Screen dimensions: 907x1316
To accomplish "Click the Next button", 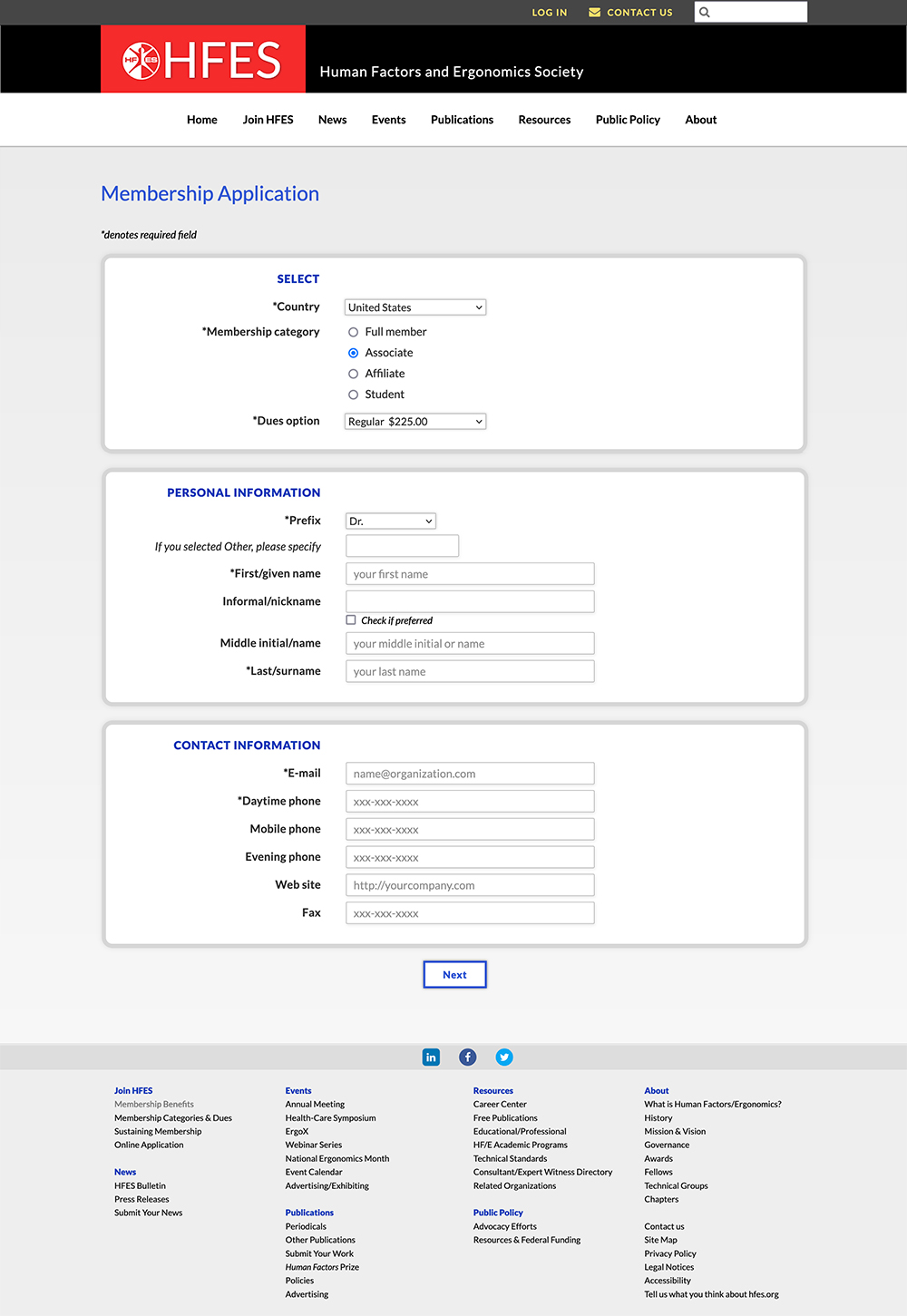I will point(454,974).
